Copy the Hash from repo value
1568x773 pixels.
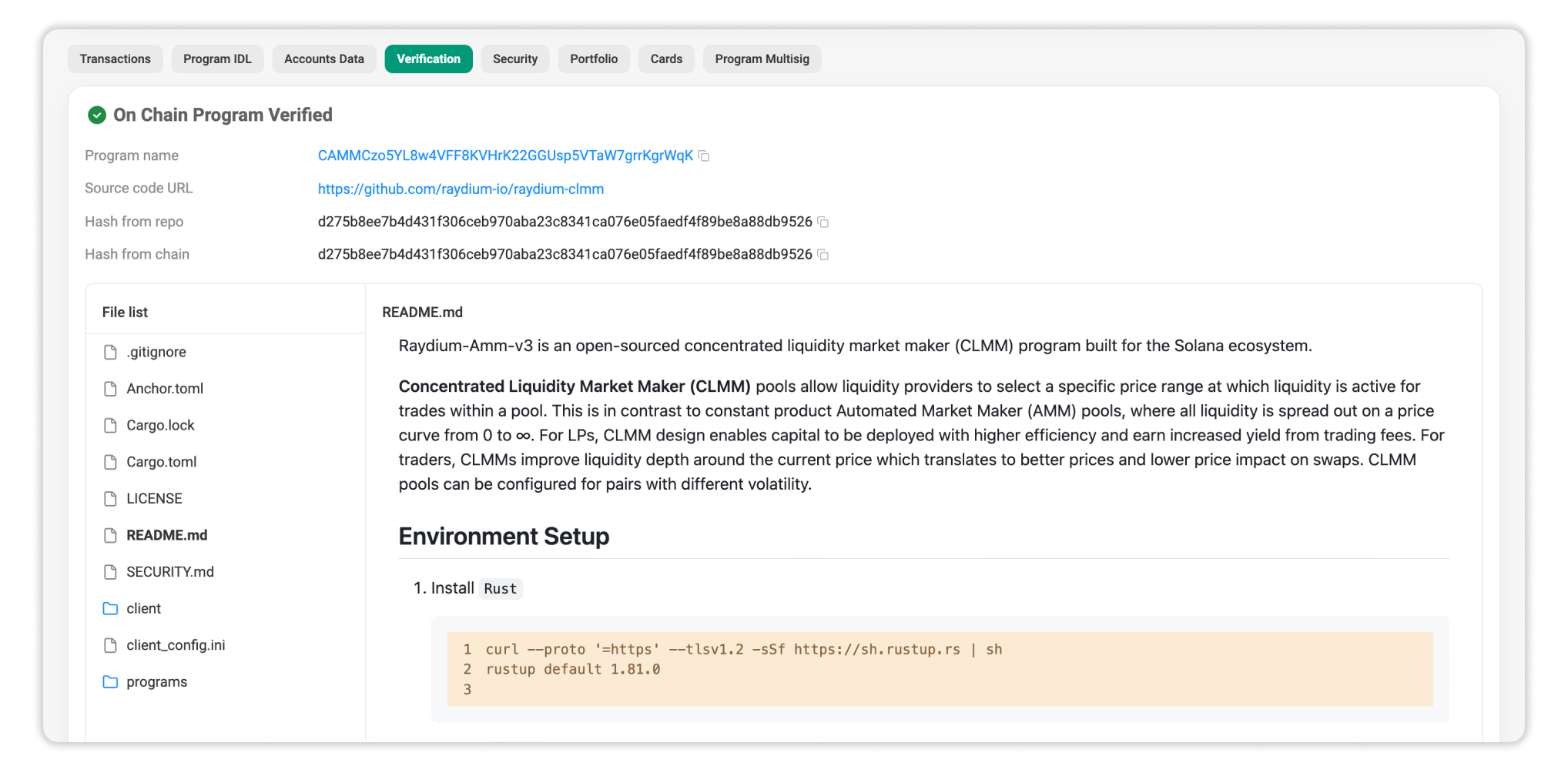(x=823, y=223)
